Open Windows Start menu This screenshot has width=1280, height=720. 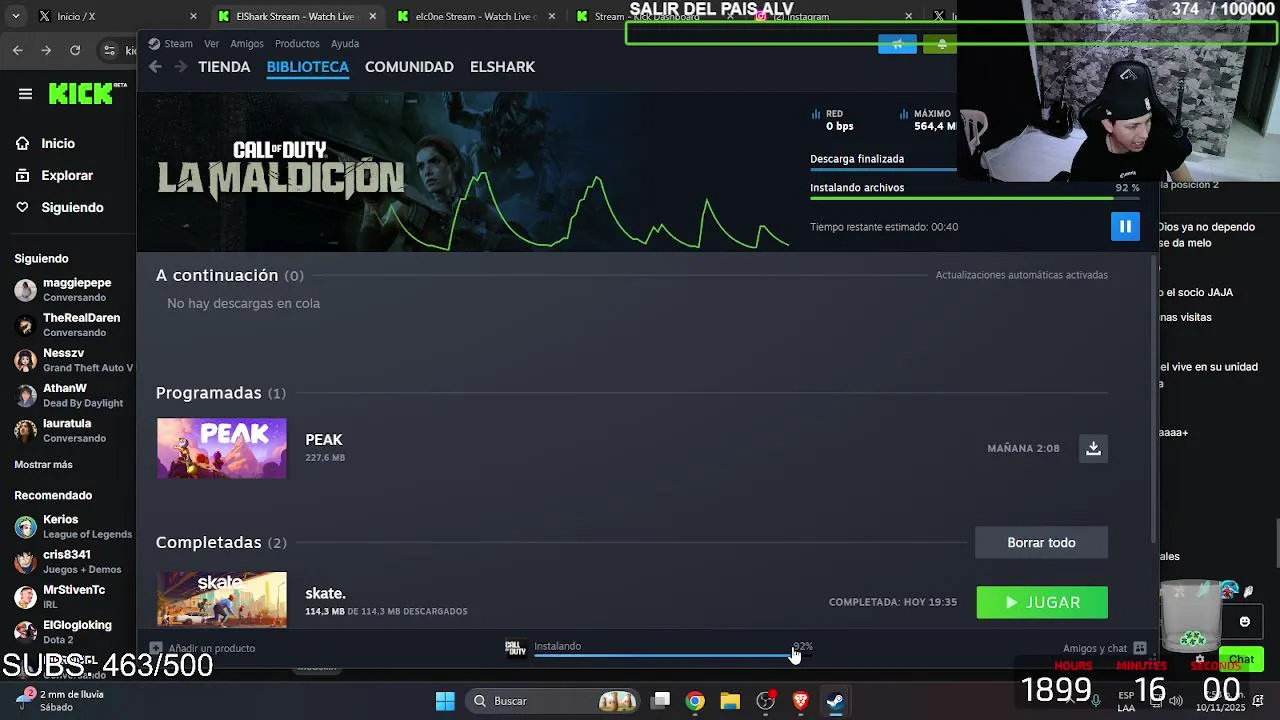[445, 701]
